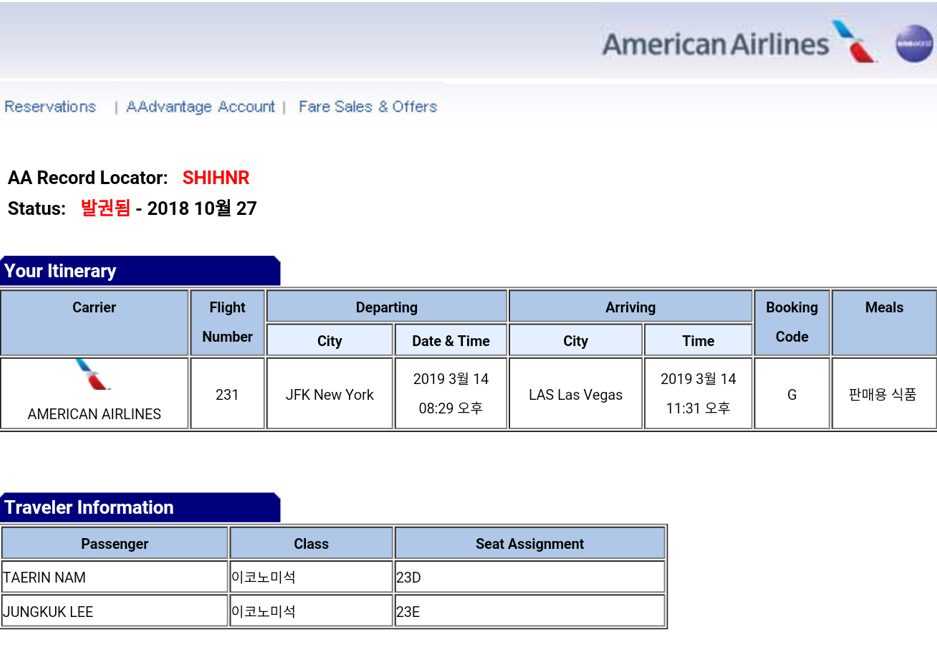Click the Meals column header
This screenshot has width=937, height=649.
pos(884,323)
